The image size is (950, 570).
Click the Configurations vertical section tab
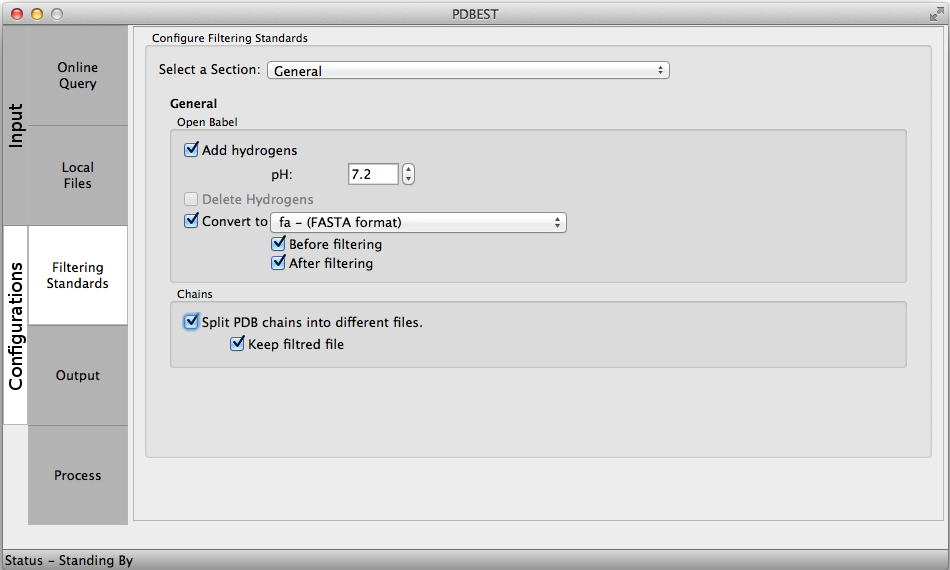[16, 326]
